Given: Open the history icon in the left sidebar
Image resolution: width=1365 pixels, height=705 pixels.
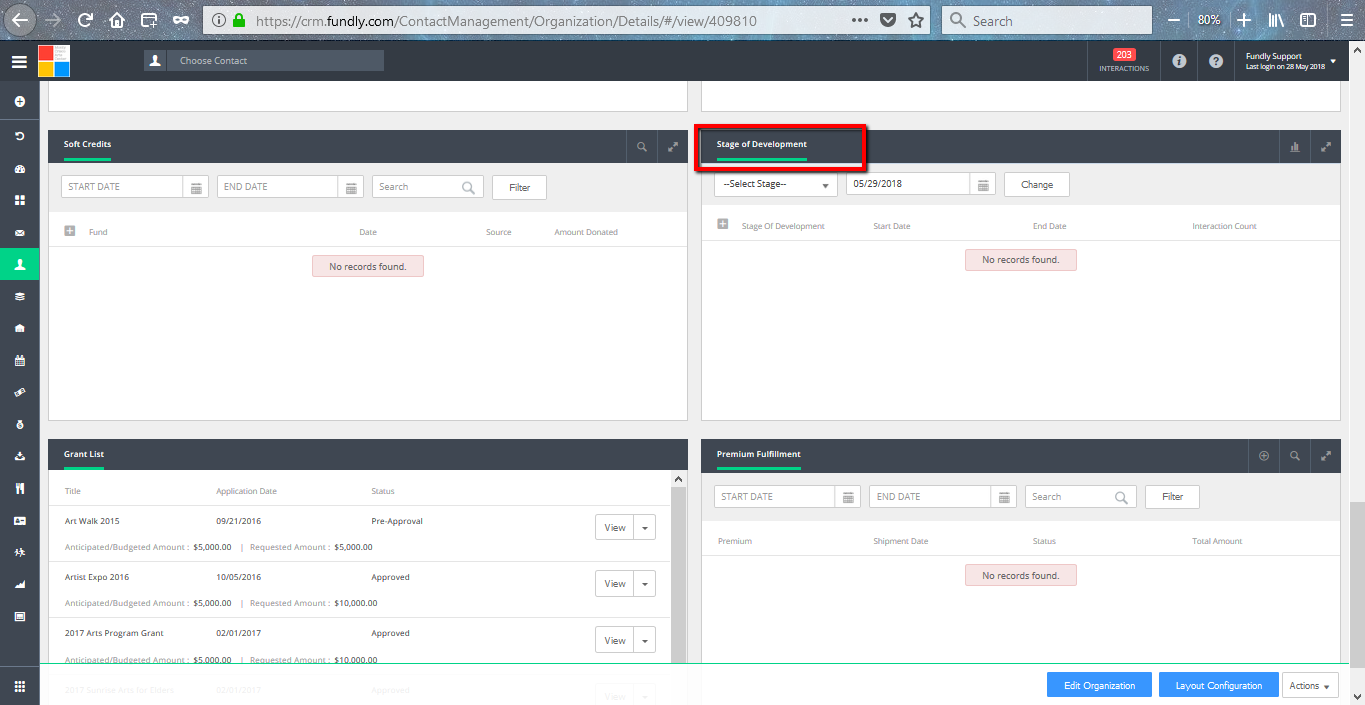Looking at the screenshot, I should point(19,136).
